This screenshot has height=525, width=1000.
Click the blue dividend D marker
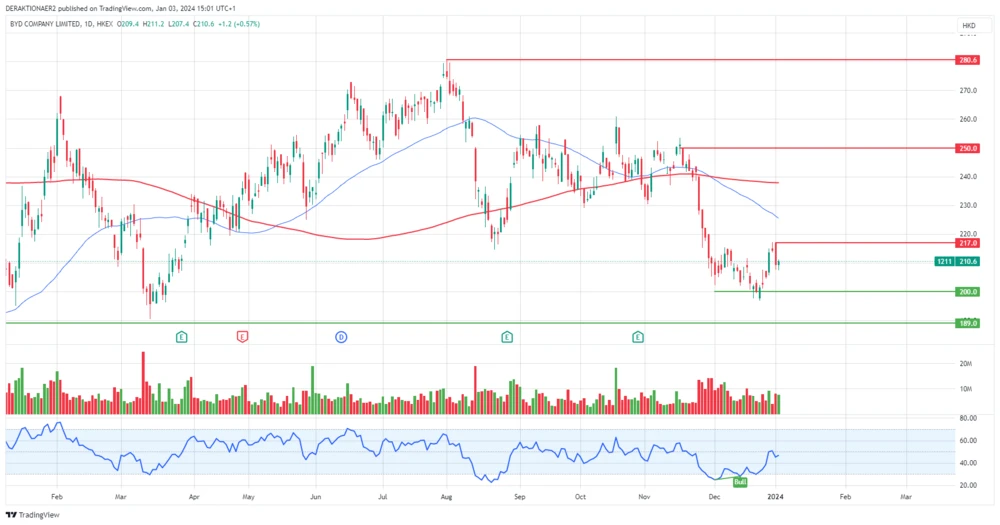[341, 337]
